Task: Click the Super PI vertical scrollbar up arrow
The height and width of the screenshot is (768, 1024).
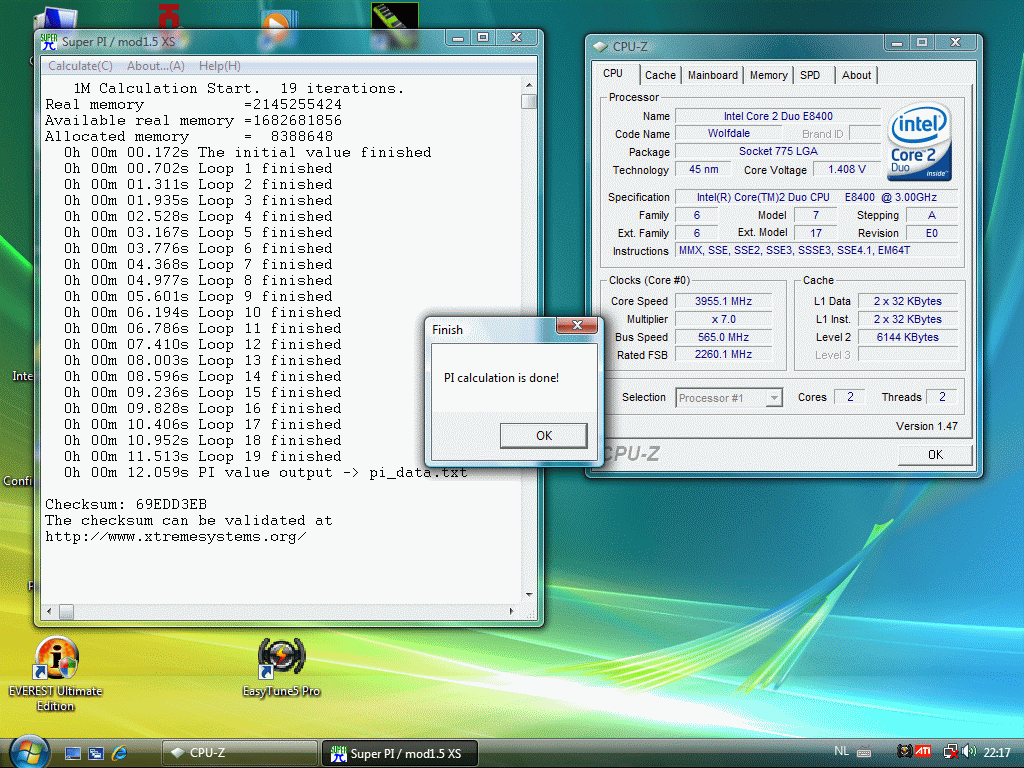Action: point(529,86)
